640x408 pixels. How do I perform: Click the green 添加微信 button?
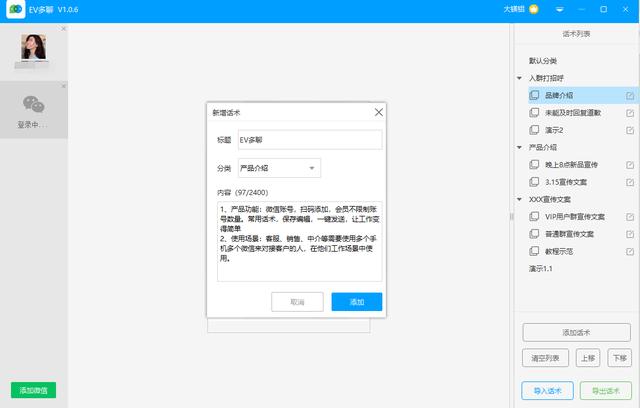33,390
